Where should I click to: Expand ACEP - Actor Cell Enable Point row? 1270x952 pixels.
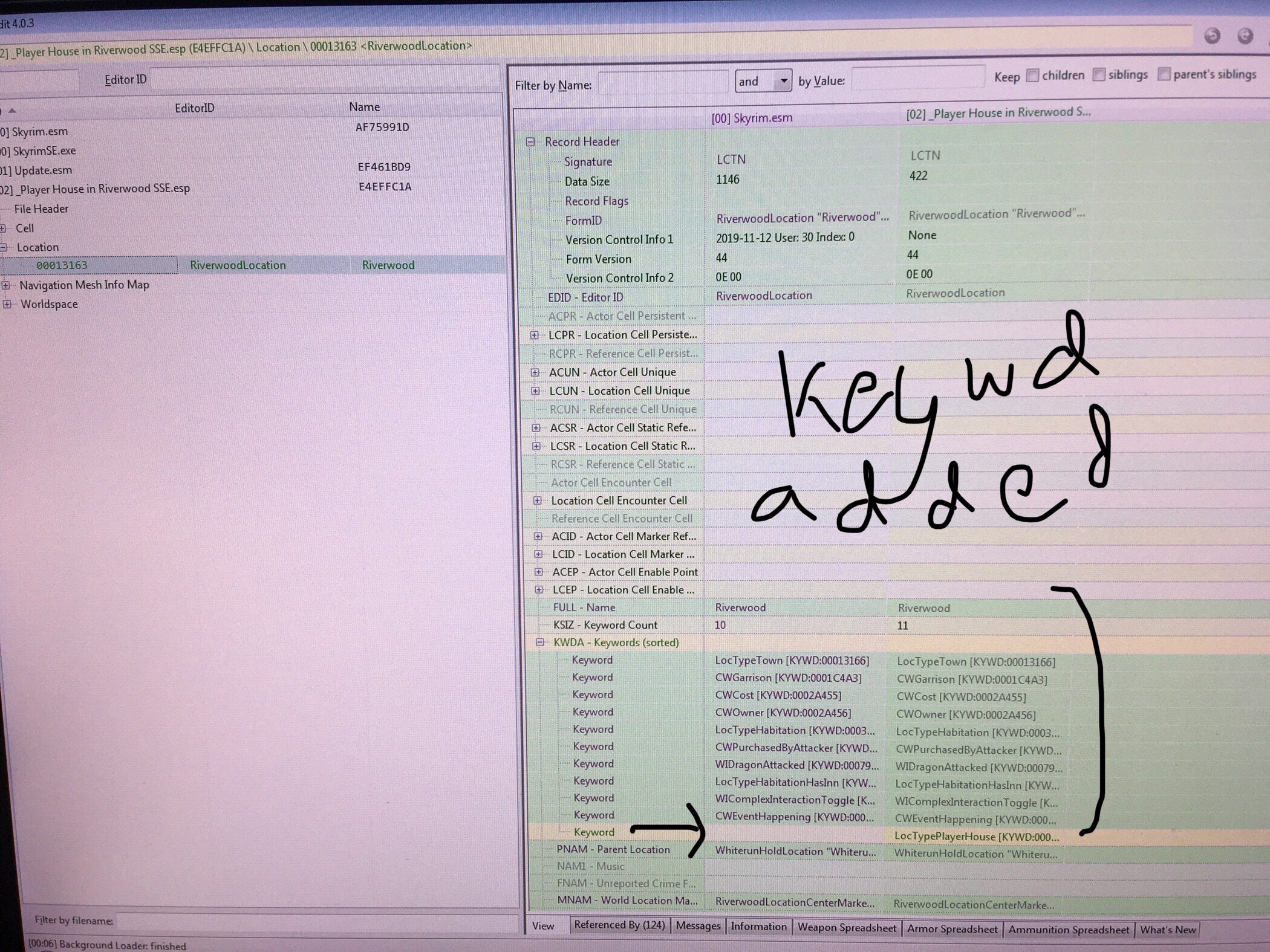[x=538, y=572]
